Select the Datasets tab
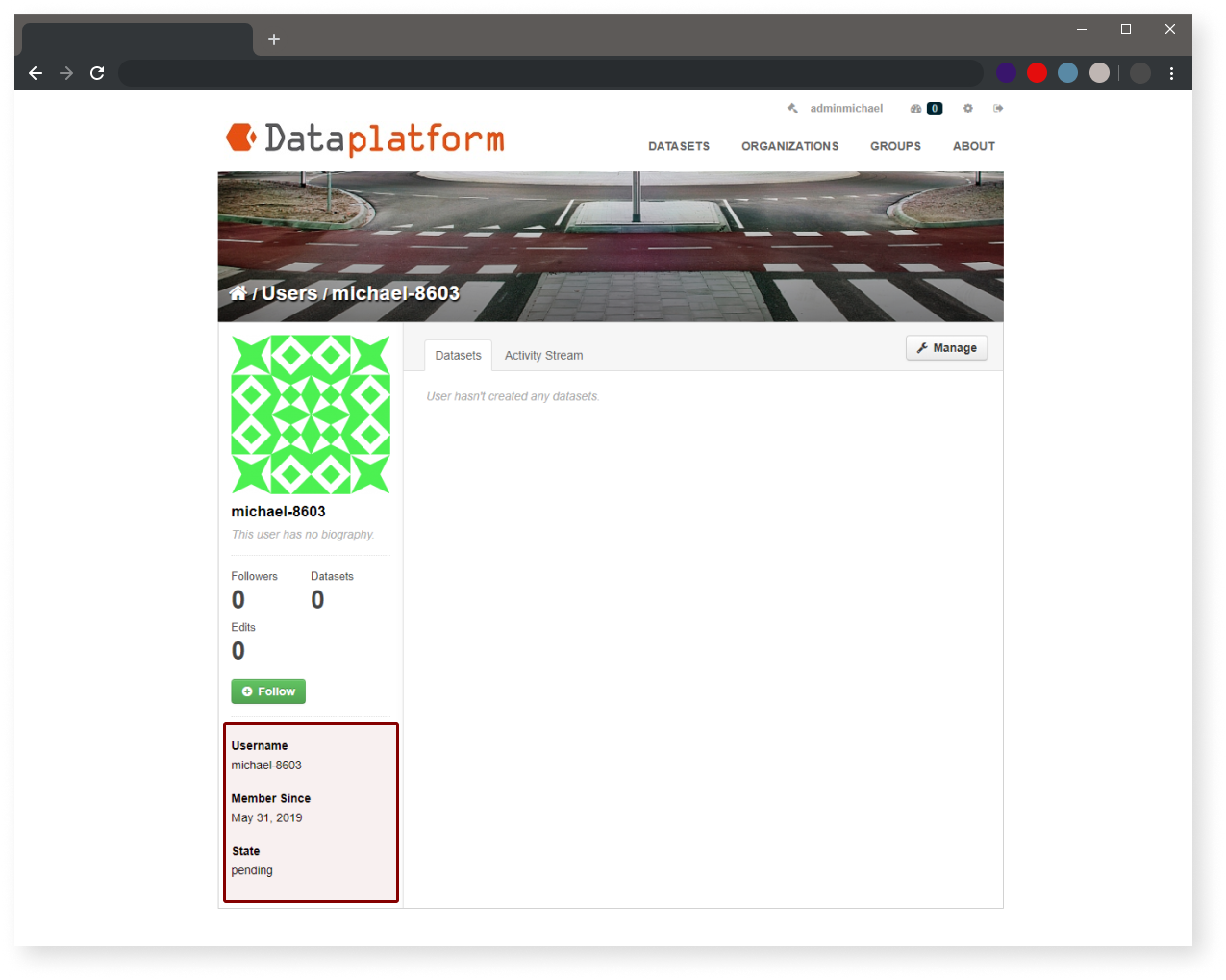This screenshot has height=980, width=1226. [458, 355]
